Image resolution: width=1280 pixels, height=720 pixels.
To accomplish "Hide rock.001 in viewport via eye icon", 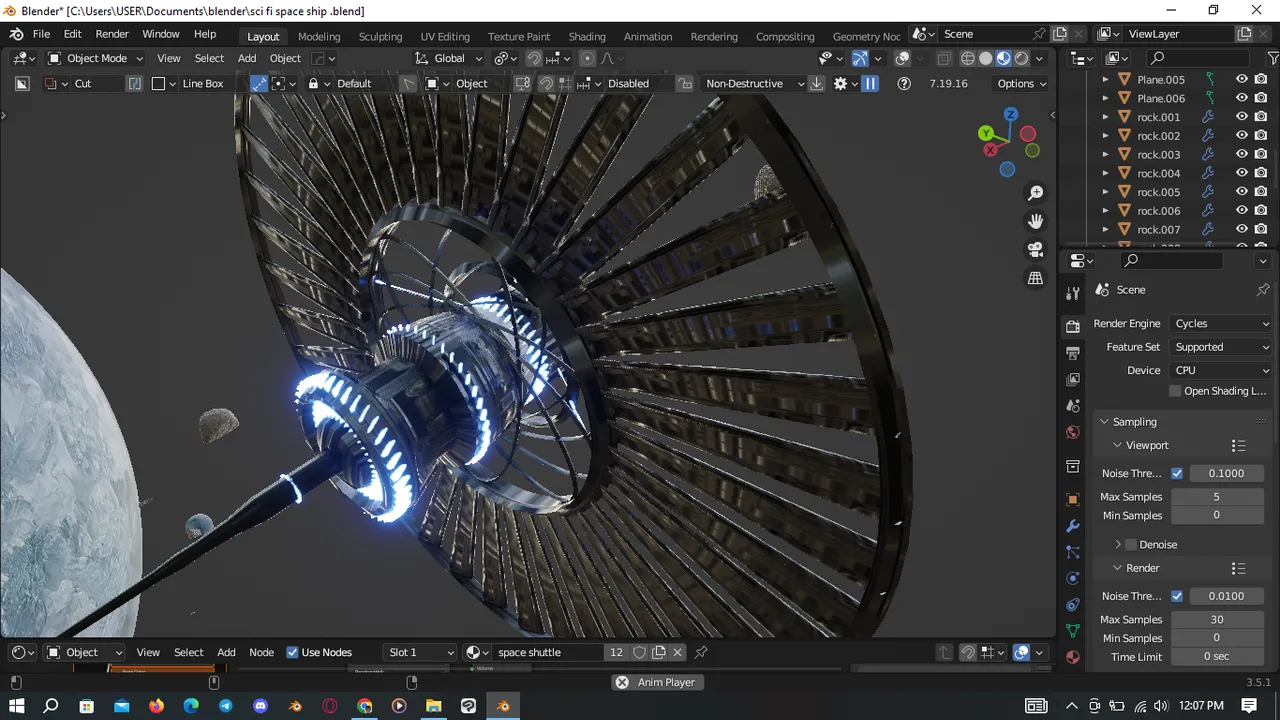I will pyautogui.click(x=1242, y=117).
